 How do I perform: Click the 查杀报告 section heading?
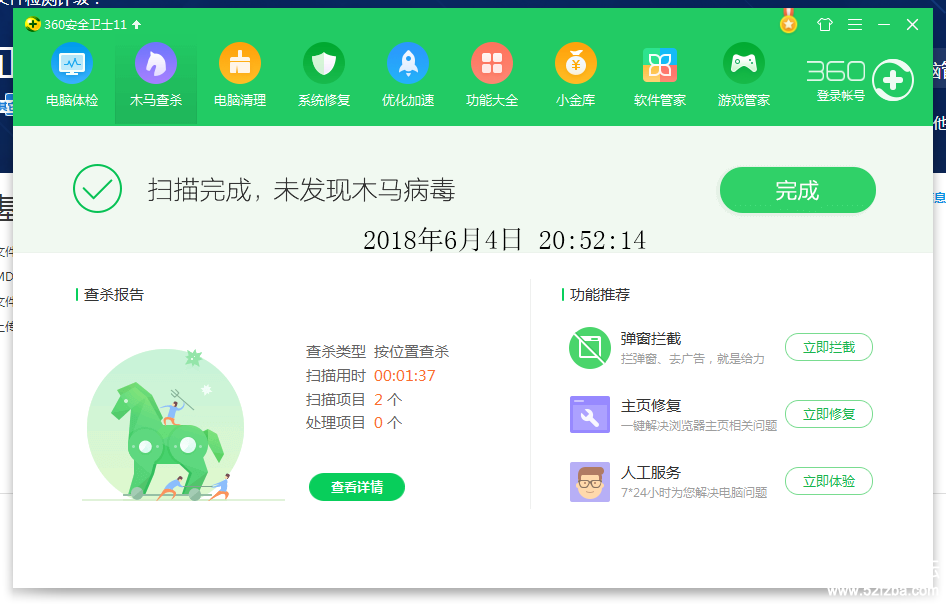point(114,294)
